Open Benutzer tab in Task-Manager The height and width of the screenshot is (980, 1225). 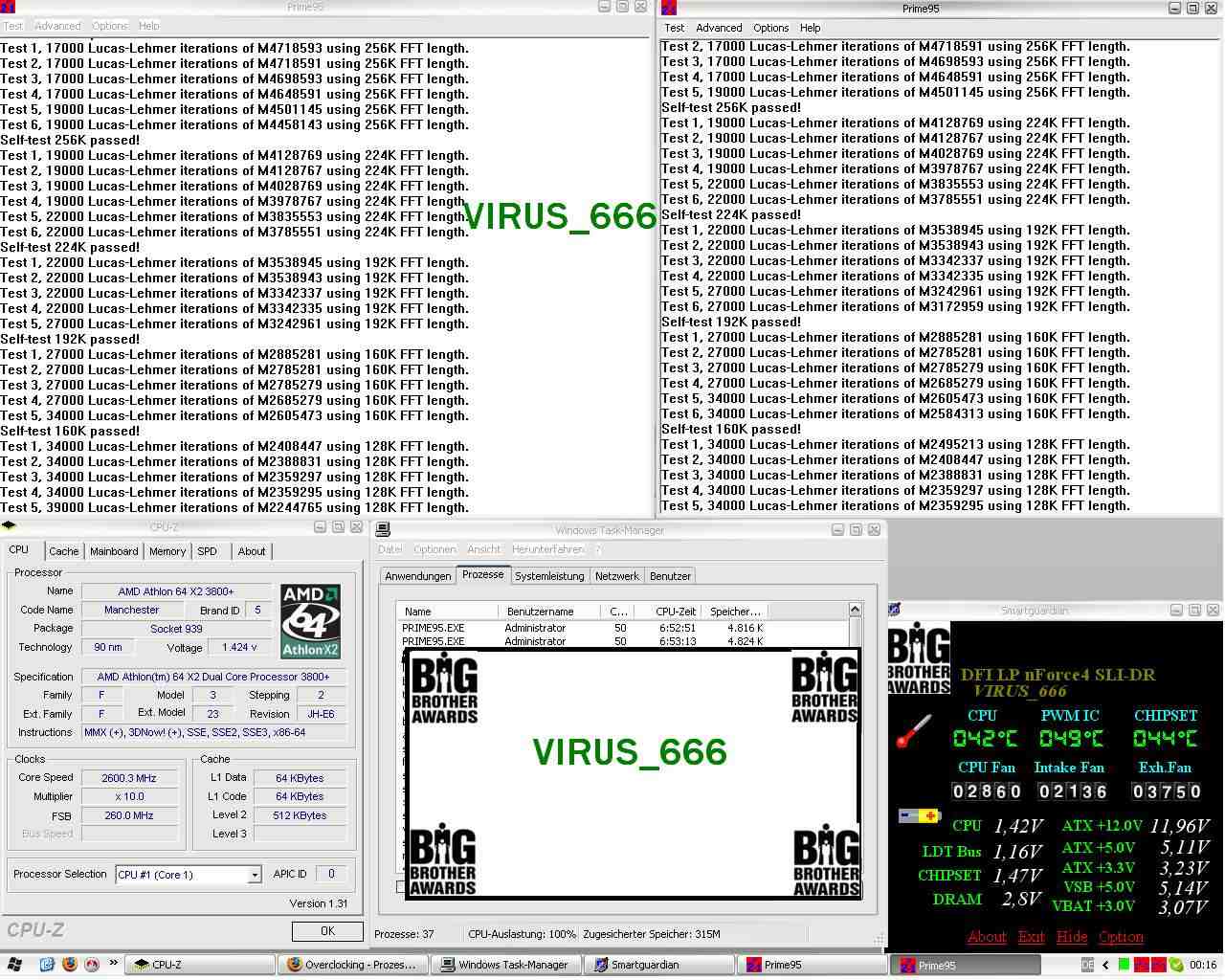coord(670,576)
